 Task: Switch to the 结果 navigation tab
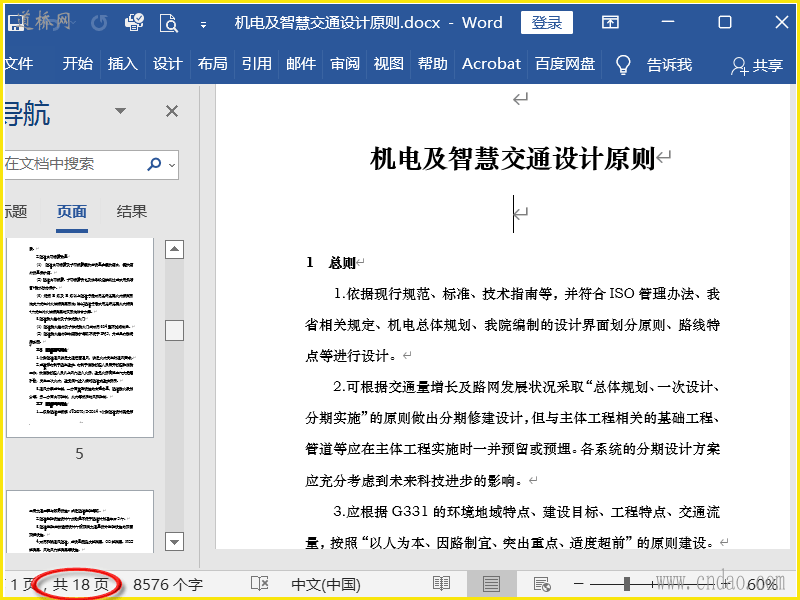tap(132, 211)
